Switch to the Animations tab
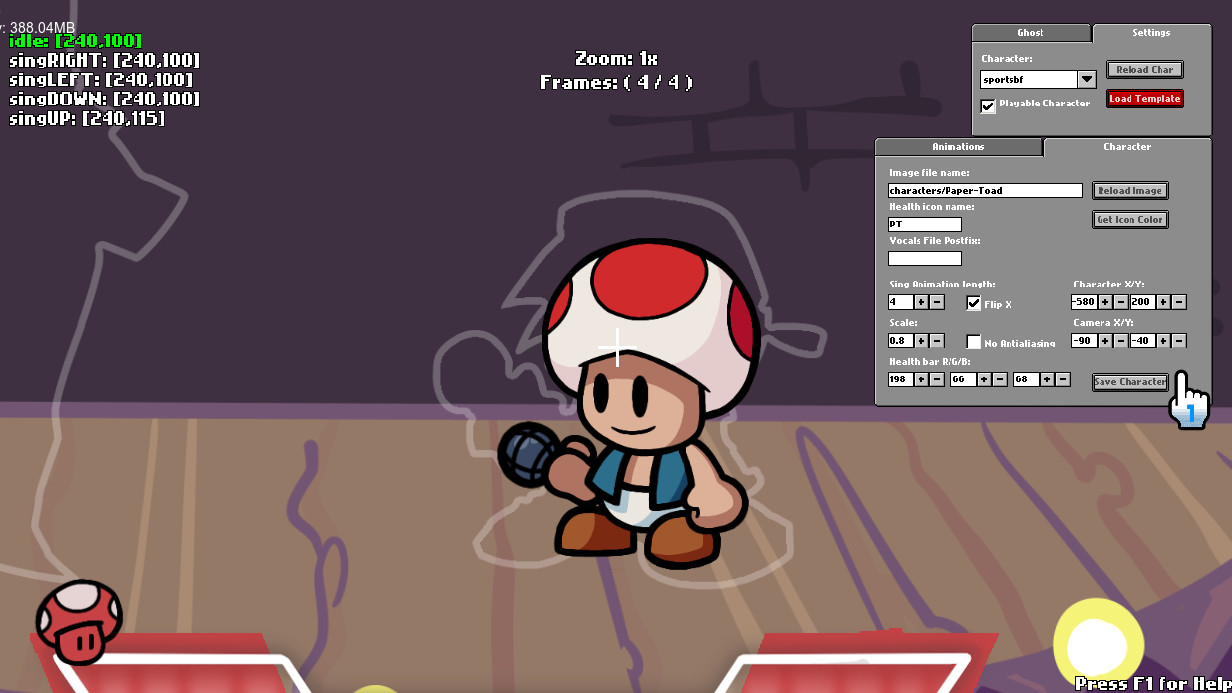 (957, 147)
